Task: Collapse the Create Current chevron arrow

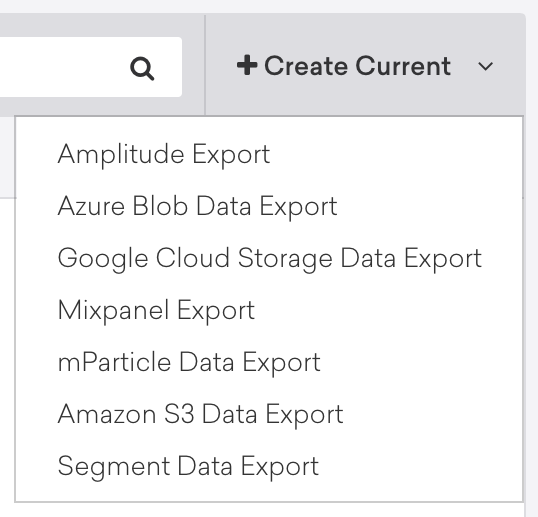Action: pos(486,66)
